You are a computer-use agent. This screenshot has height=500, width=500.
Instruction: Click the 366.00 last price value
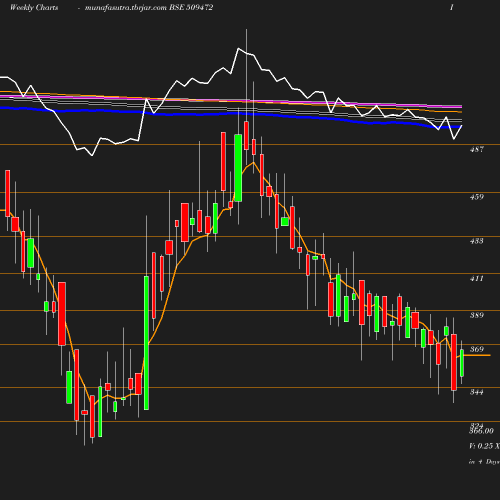pyautogui.click(x=481, y=431)
